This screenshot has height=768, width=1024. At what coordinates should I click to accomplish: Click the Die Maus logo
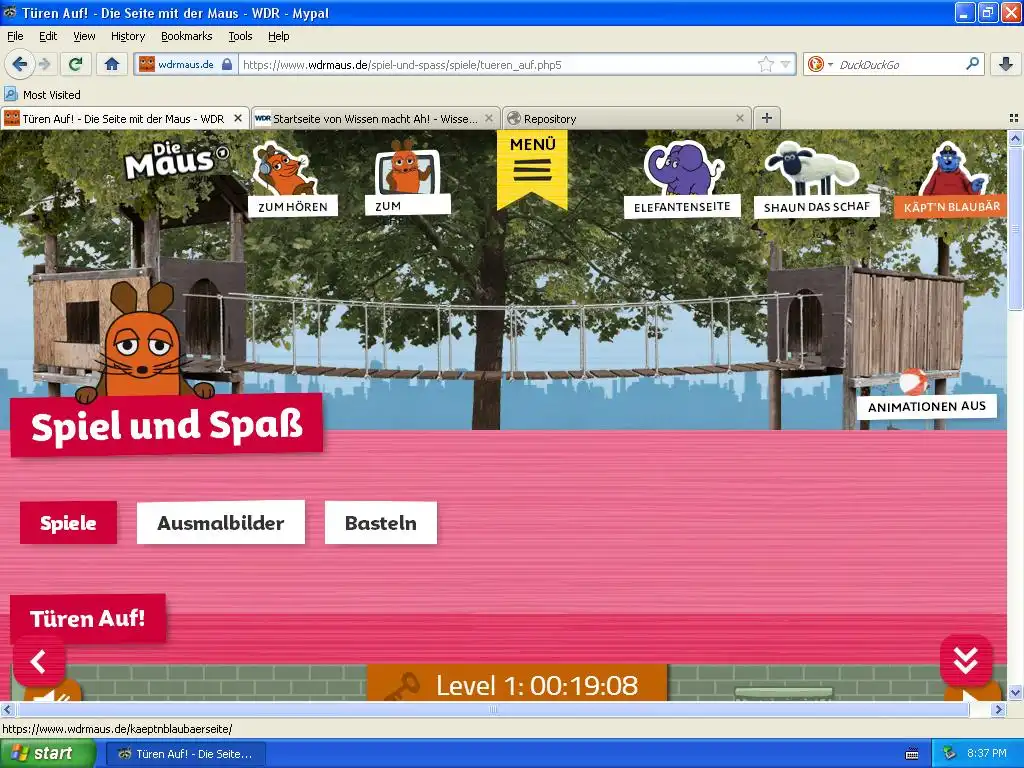click(x=175, y=161)
